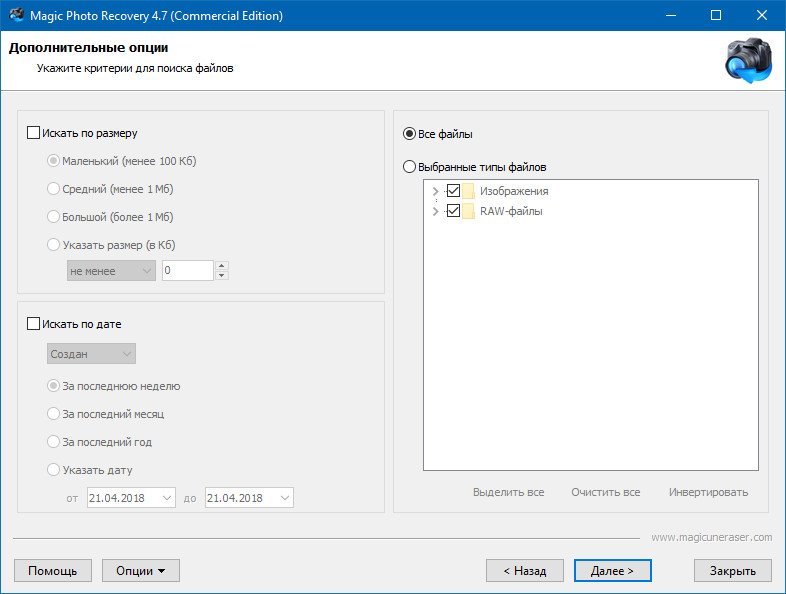The height and width of the screenshot is (594, 786).
Task: Open the Создан dropdown
Action: (x=91, y=354)
